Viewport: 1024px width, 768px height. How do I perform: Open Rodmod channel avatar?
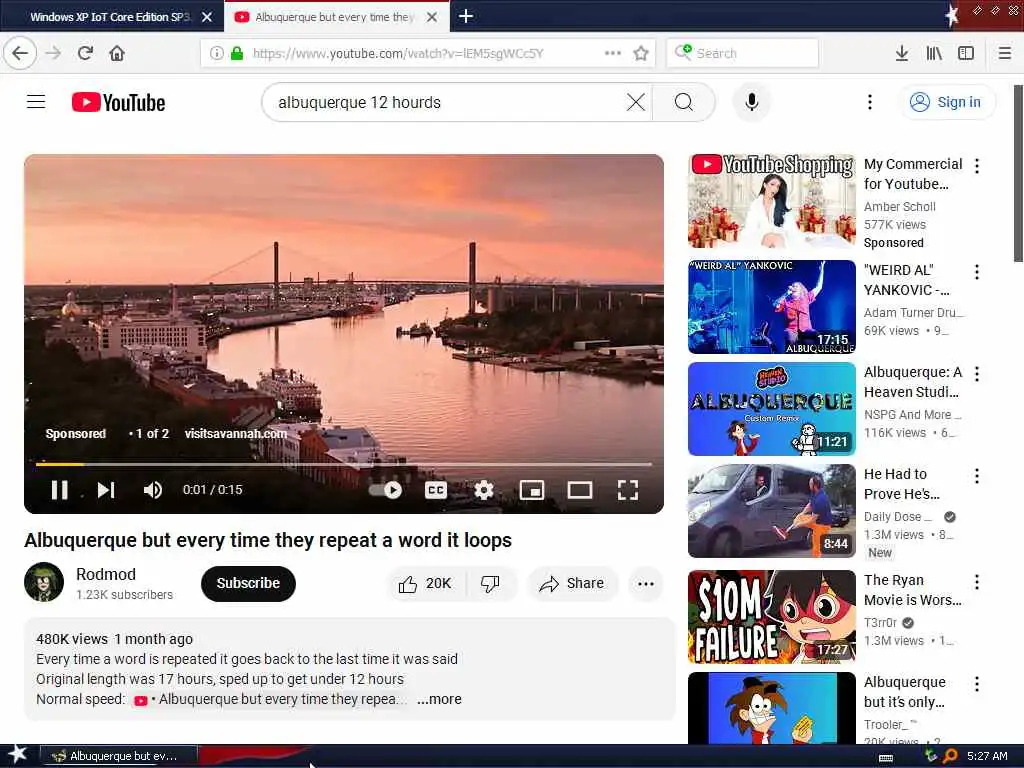click(x=44, y=581)
